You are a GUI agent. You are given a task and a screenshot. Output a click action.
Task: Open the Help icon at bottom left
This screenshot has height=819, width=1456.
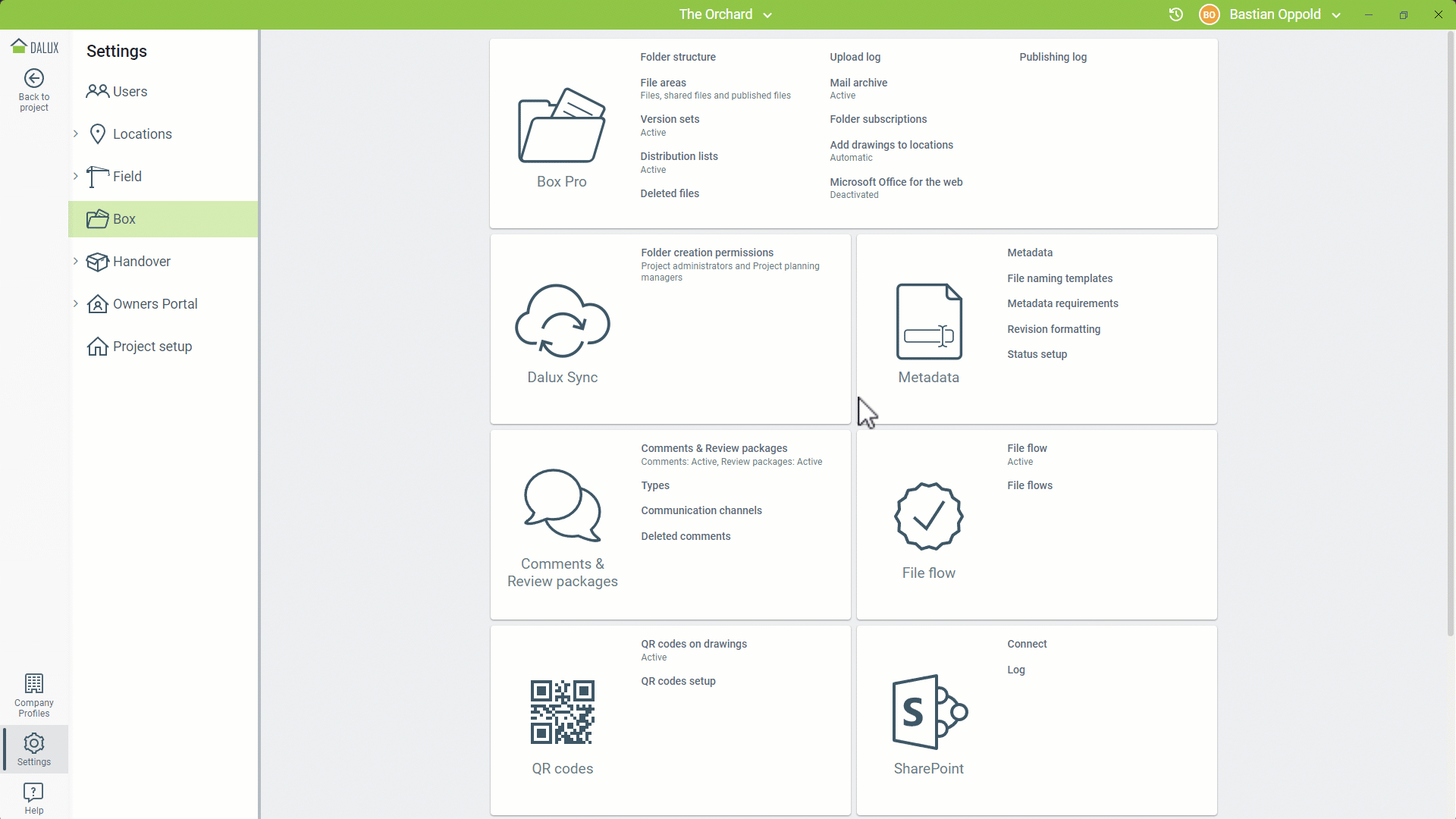tap(33, 798)
